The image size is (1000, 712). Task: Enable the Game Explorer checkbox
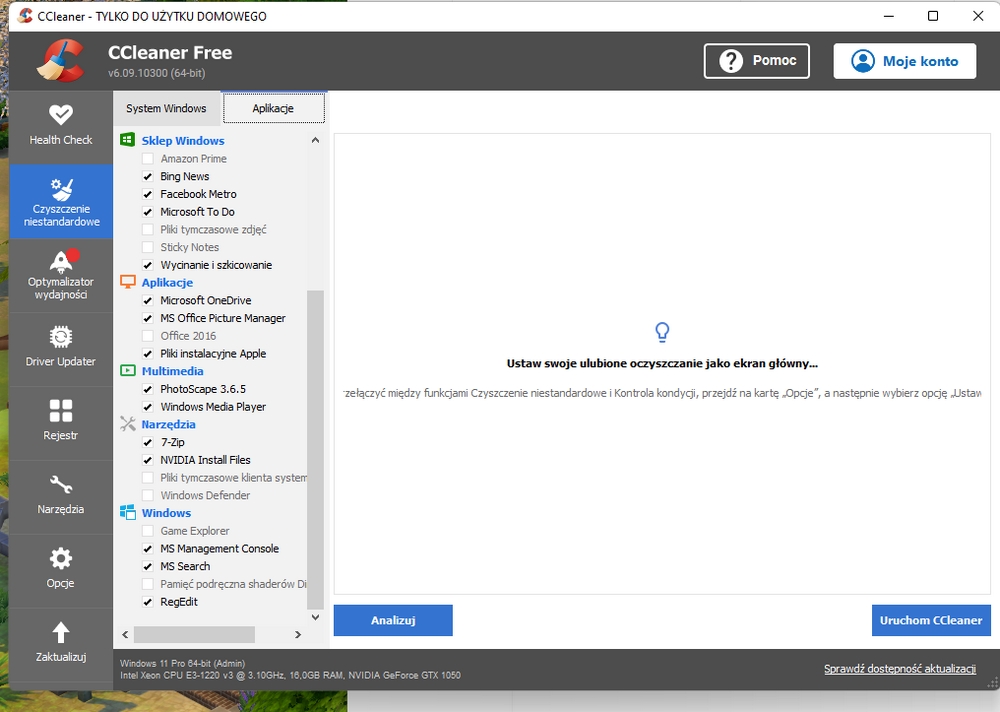click(148, 531)
